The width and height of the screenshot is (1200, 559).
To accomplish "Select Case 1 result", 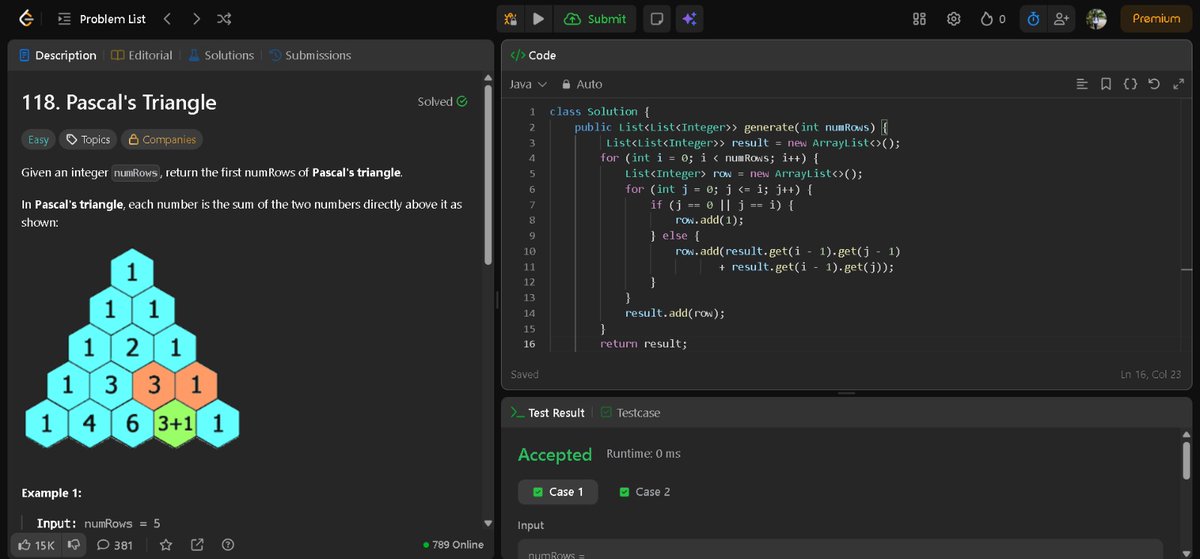I will 558,491.
